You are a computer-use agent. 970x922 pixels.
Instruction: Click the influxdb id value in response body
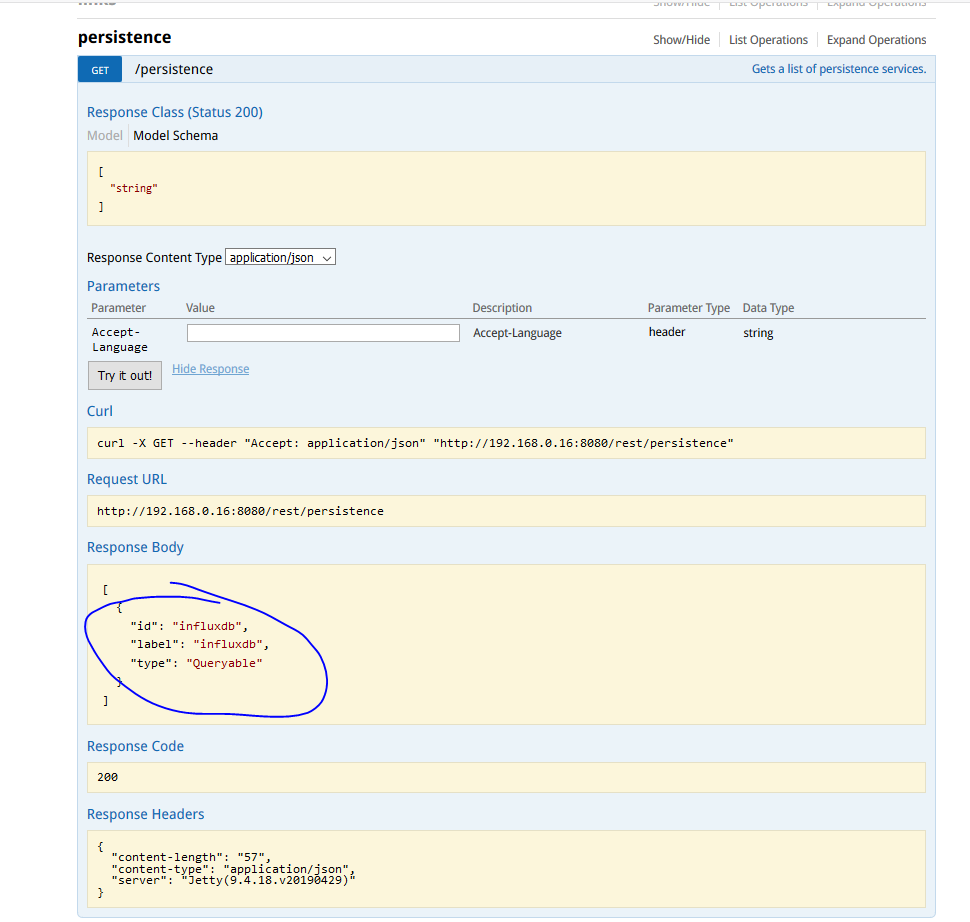pos(208,626)
